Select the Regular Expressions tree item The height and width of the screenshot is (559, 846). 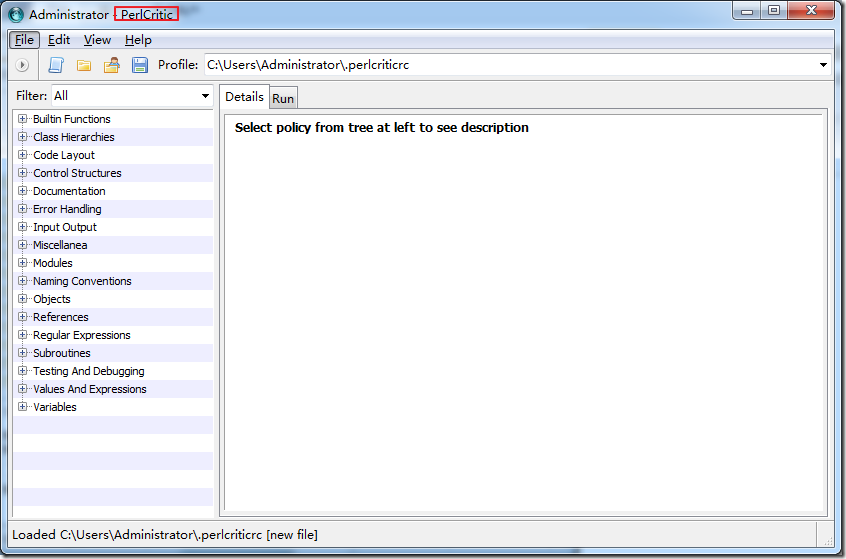(81, 335)
